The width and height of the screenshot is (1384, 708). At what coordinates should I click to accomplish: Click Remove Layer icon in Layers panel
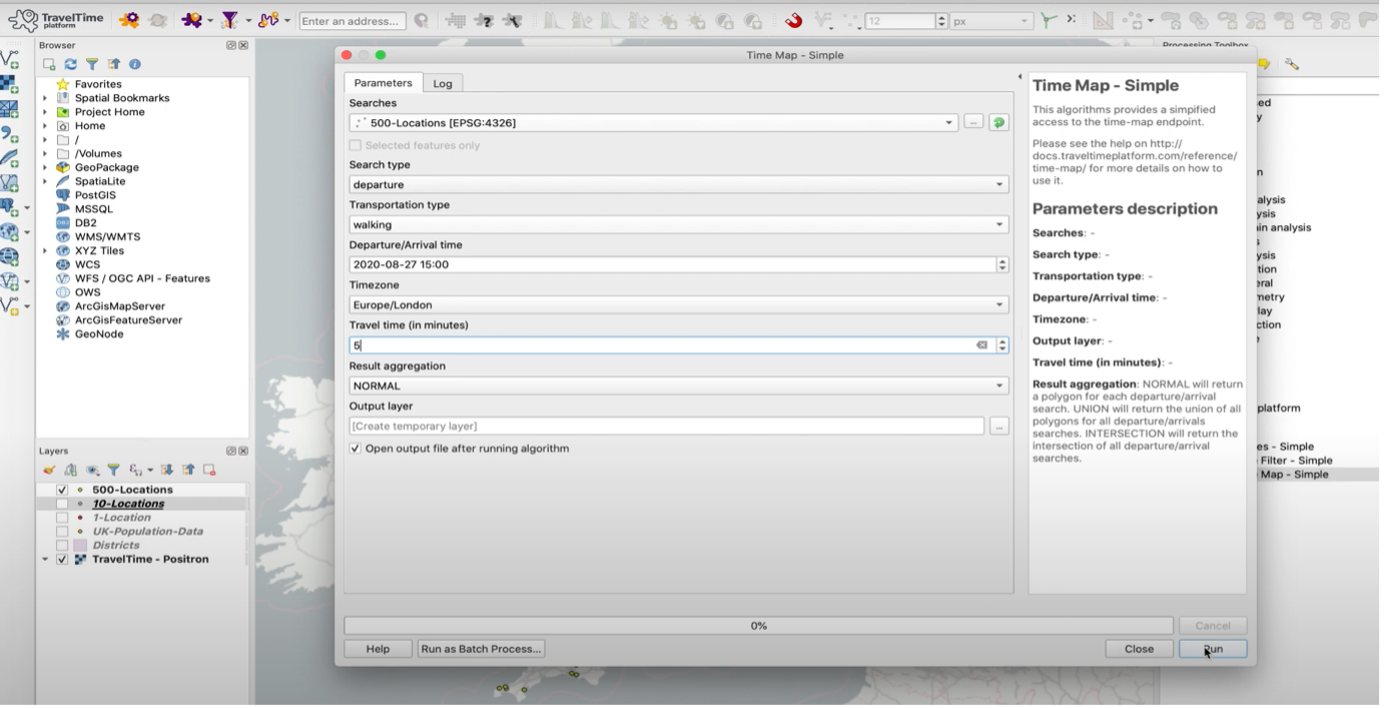click(209, 470)
